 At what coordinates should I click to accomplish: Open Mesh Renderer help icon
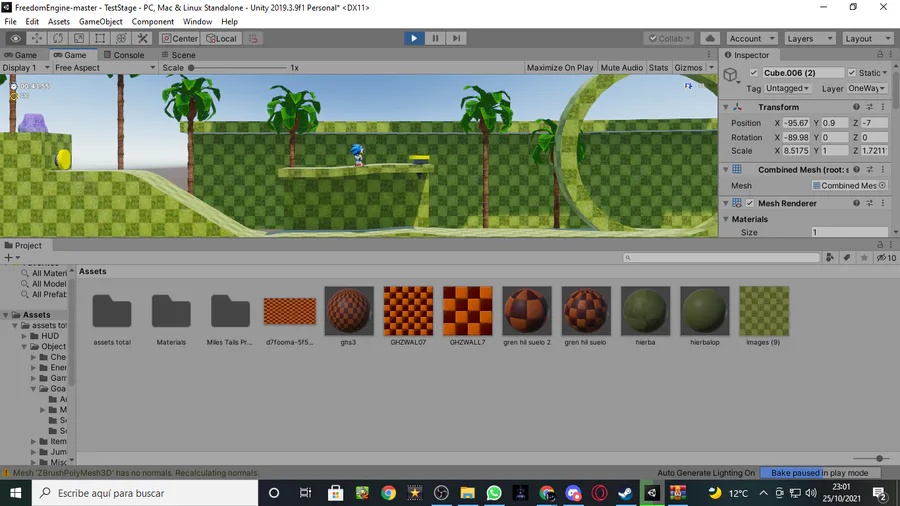point(856,203)
